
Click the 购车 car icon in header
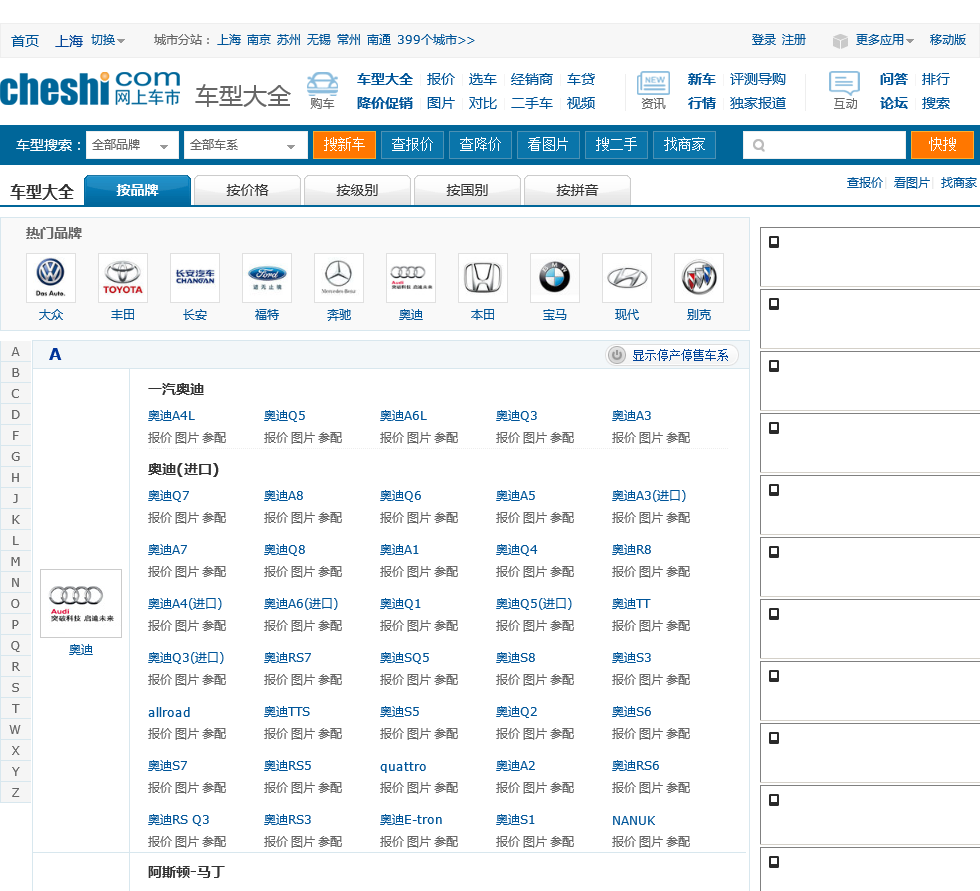pos(322,84)
